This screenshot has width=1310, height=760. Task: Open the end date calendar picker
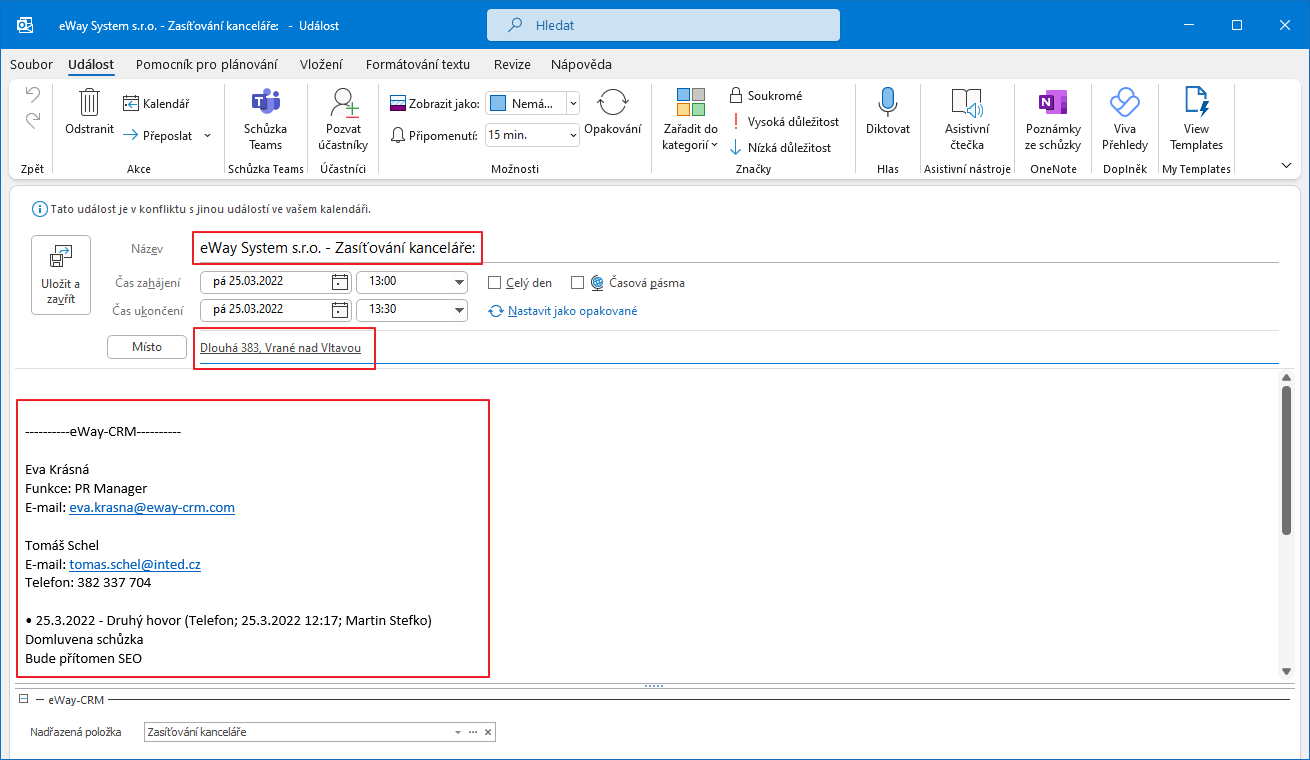pyautogui.click(x=340, y=309)
